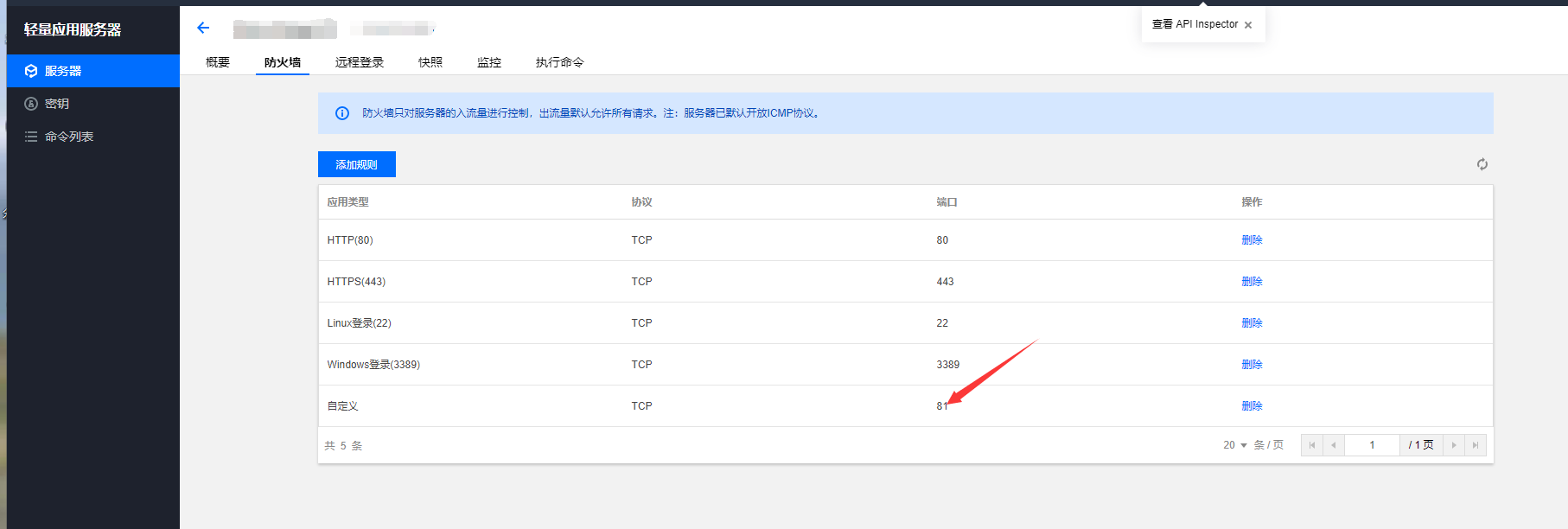
Task: Switch to the 快照 tab
Action: [x=430, y=62]
